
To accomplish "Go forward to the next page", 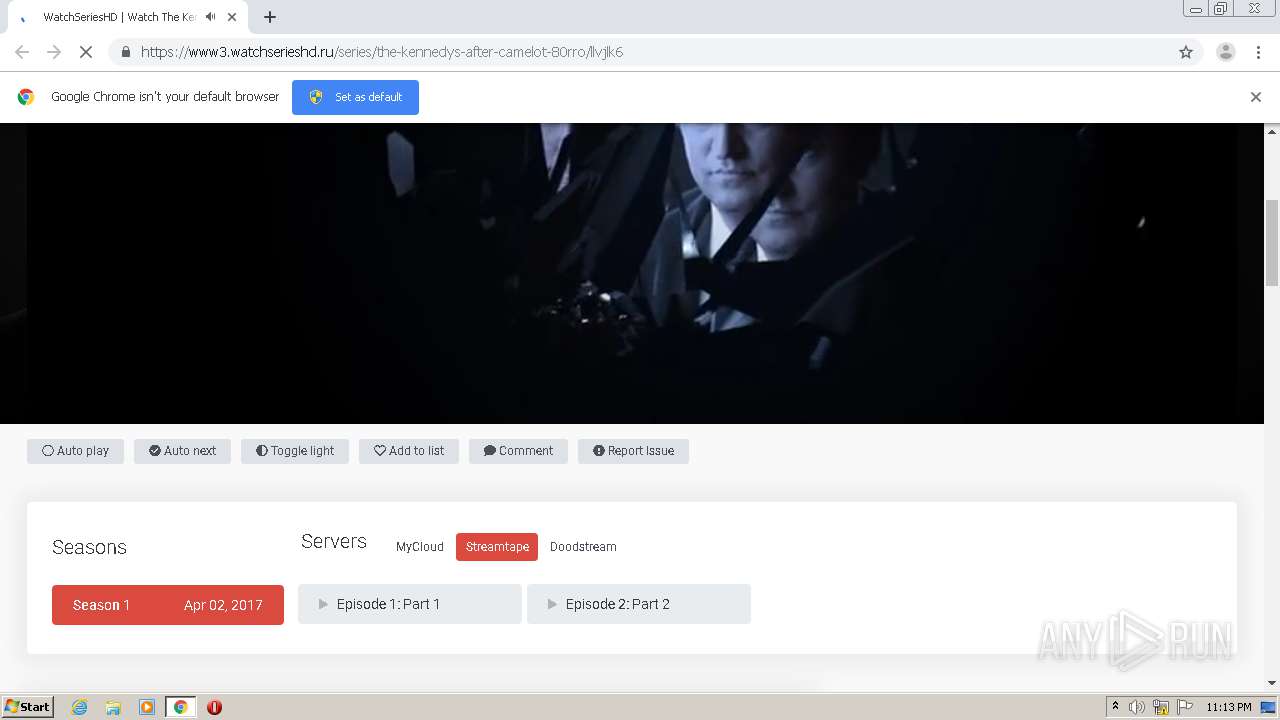I will coord(54,52).
